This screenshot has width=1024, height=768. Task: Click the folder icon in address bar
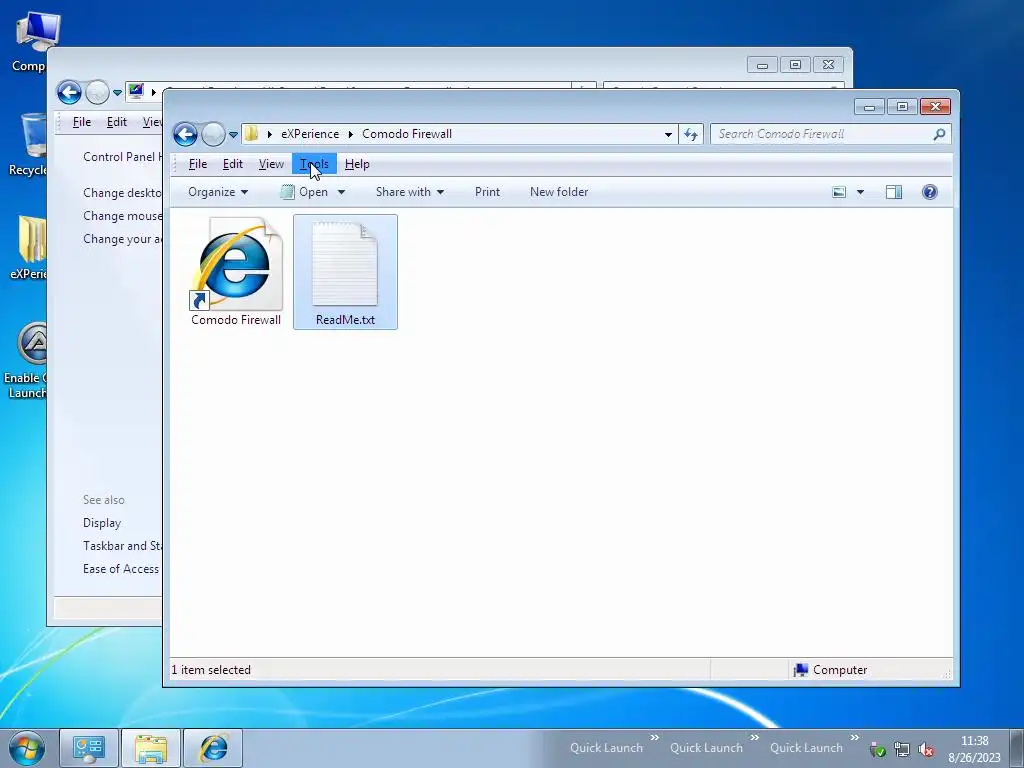coord(251,134)
